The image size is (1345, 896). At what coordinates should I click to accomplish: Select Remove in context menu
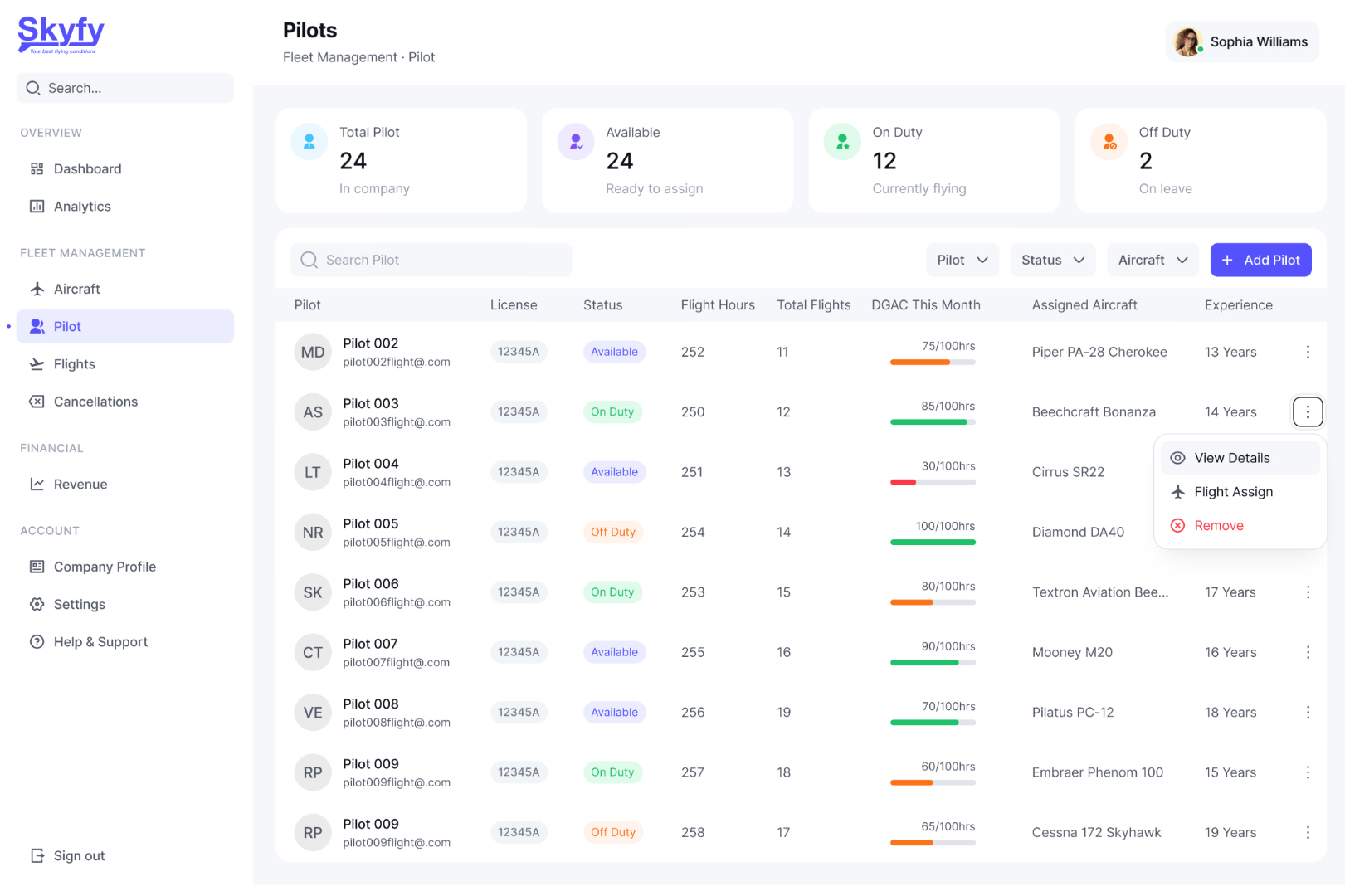click(1240, 526)
